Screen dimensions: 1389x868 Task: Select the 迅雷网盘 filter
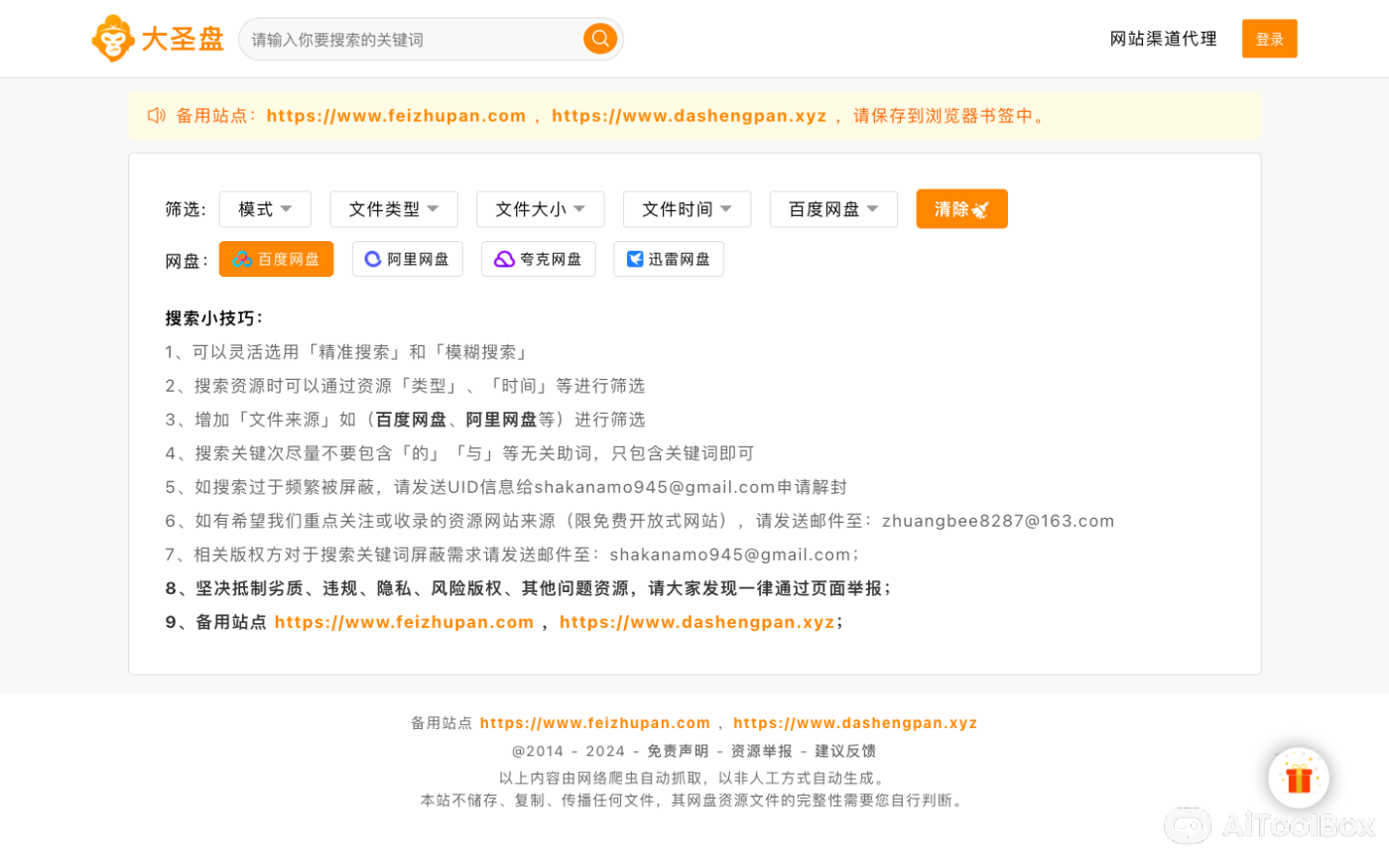point(668,258)
